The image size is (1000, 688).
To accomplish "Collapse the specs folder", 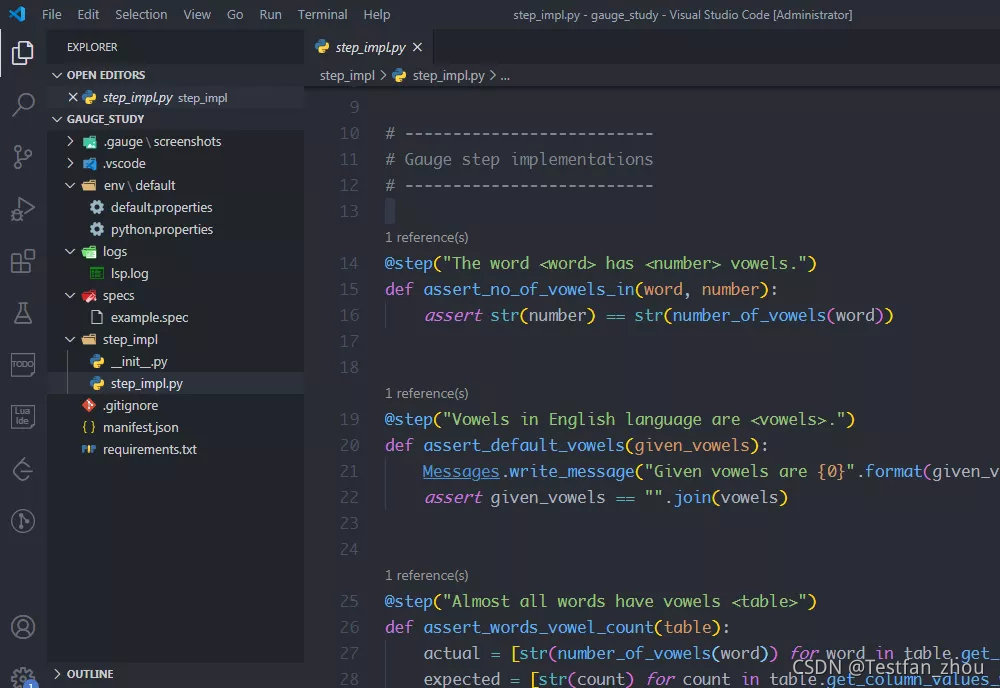I will 70,295.
